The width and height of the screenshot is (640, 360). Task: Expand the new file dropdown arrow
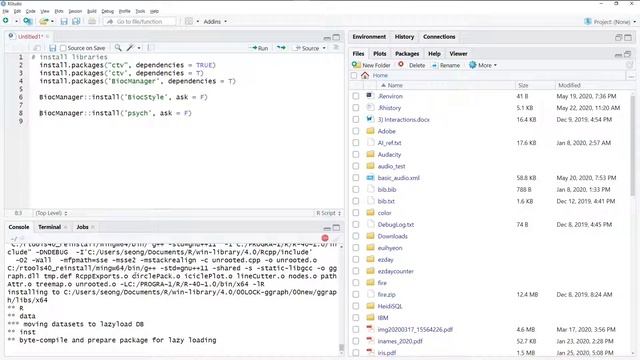(x=16, y=21)
